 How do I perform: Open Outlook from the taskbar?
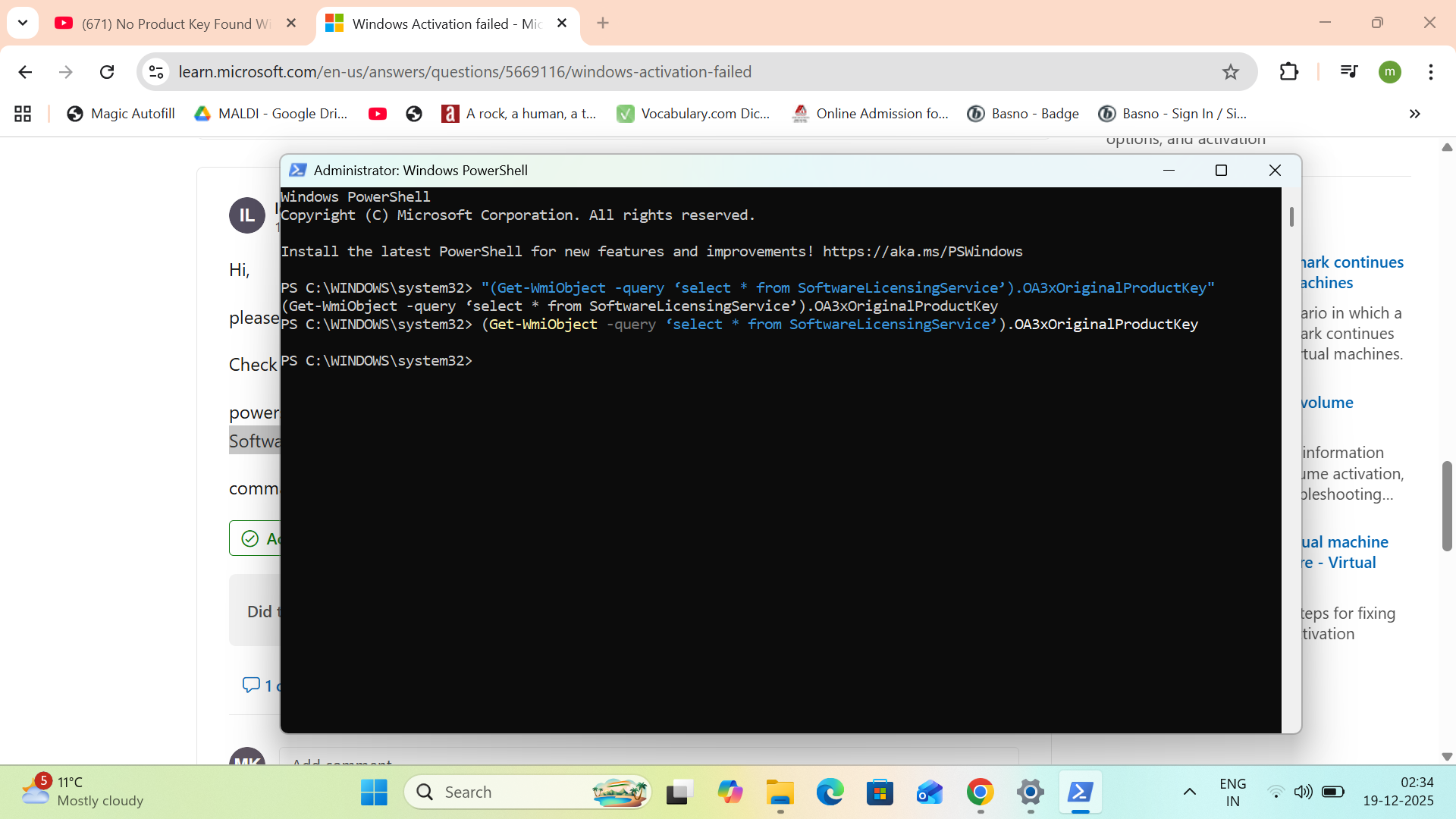click(930, 793)
